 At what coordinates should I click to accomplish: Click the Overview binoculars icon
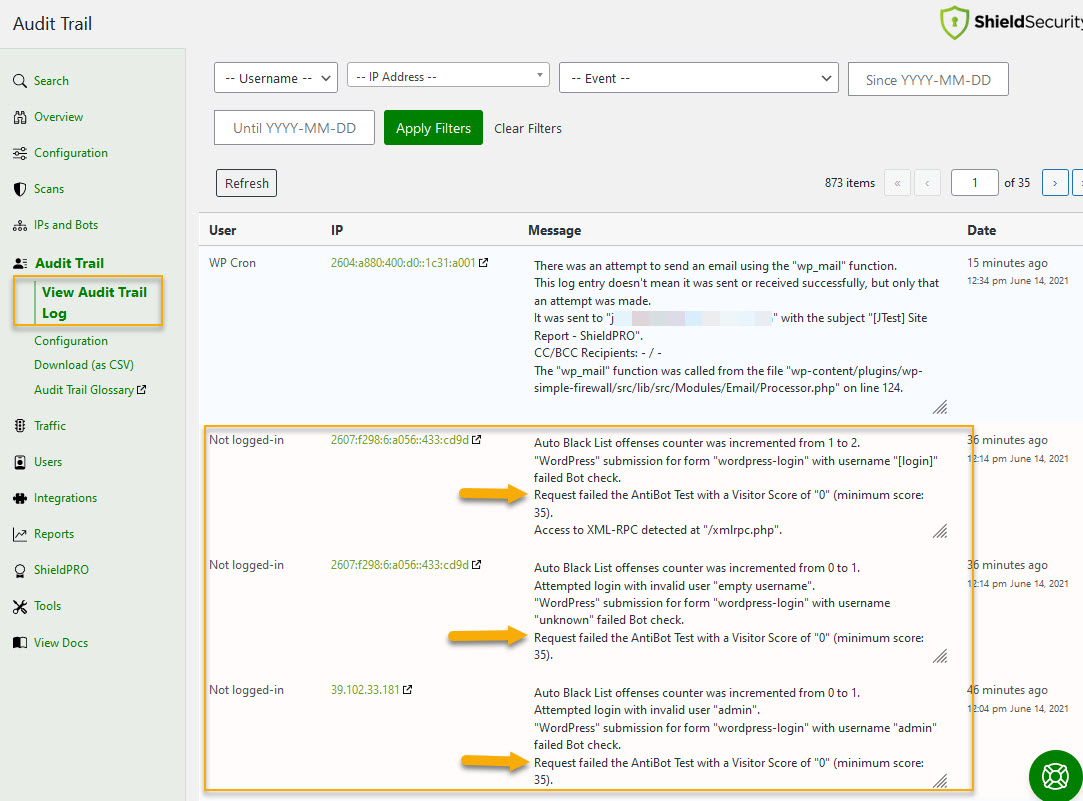tap(20, 117)
